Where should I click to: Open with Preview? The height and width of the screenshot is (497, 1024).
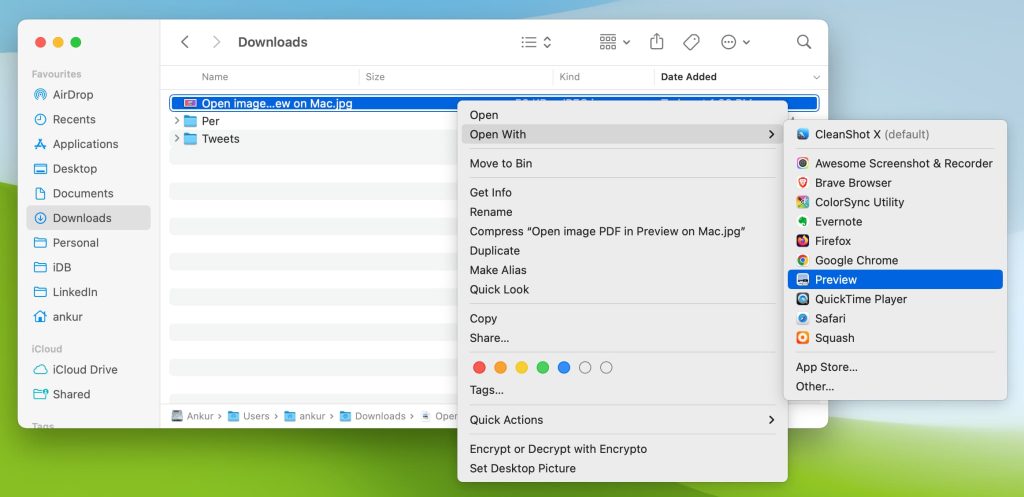coord(895,280)
